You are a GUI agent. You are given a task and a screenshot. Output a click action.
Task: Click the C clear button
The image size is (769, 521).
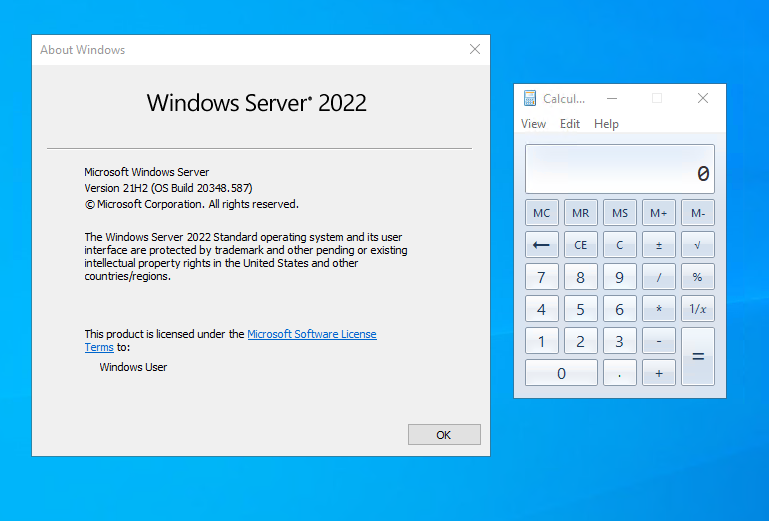[620, 245]
